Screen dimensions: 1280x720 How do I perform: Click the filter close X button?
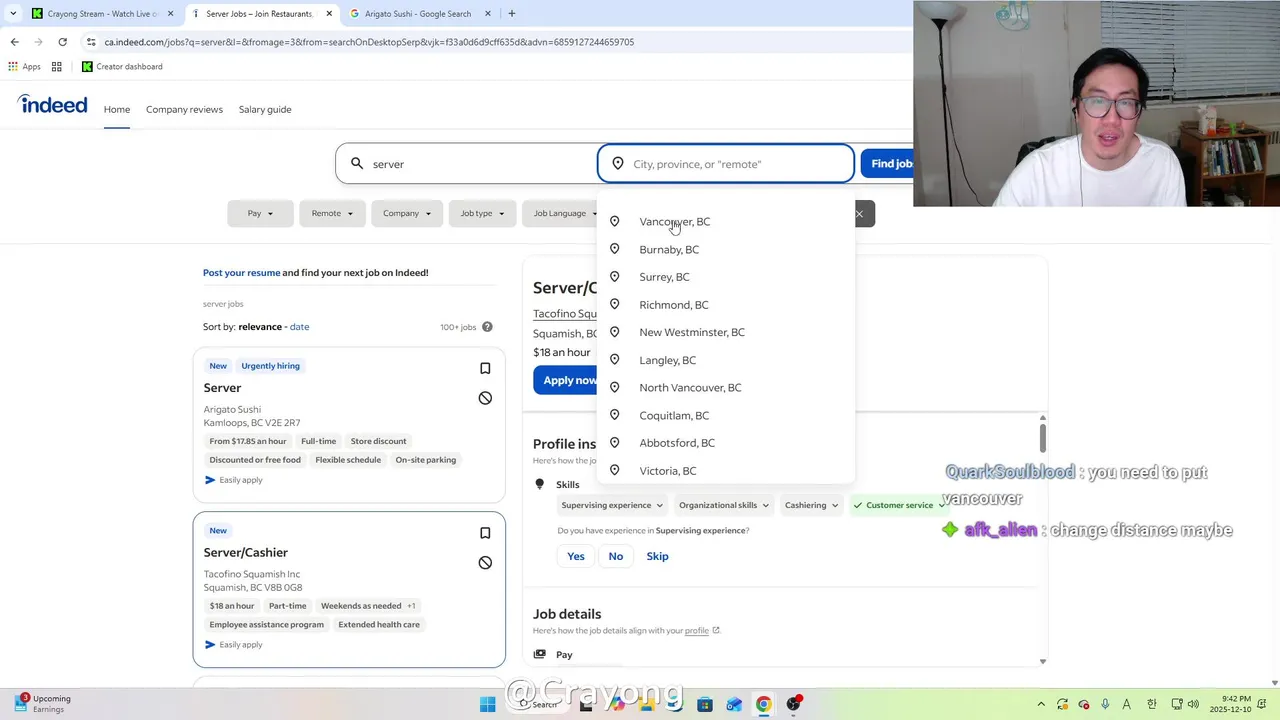(x=859, y=214)
